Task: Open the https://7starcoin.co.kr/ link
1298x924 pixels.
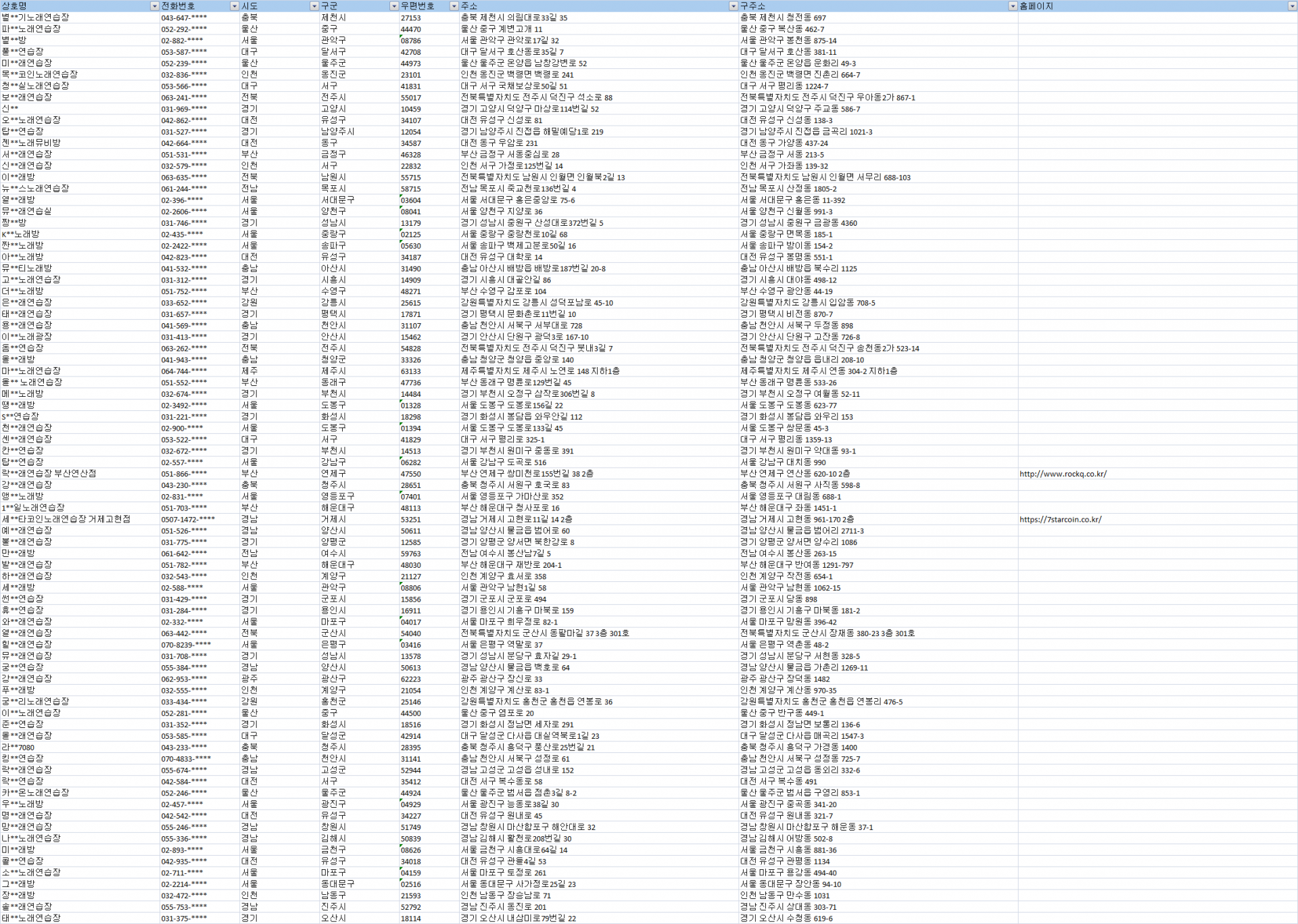Action: tap(1060, 519)
